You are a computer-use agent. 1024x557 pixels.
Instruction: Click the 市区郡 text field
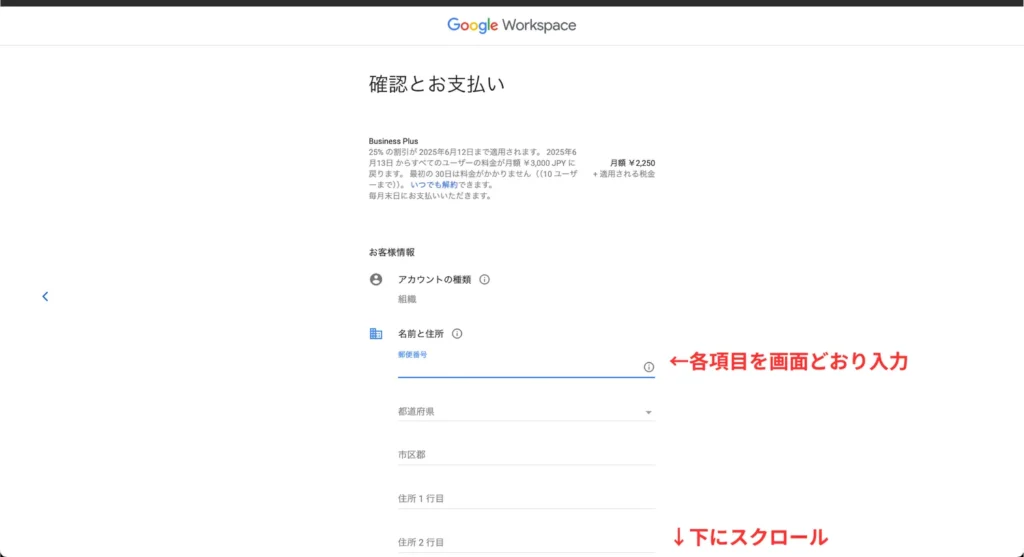(x=526, y=454)
